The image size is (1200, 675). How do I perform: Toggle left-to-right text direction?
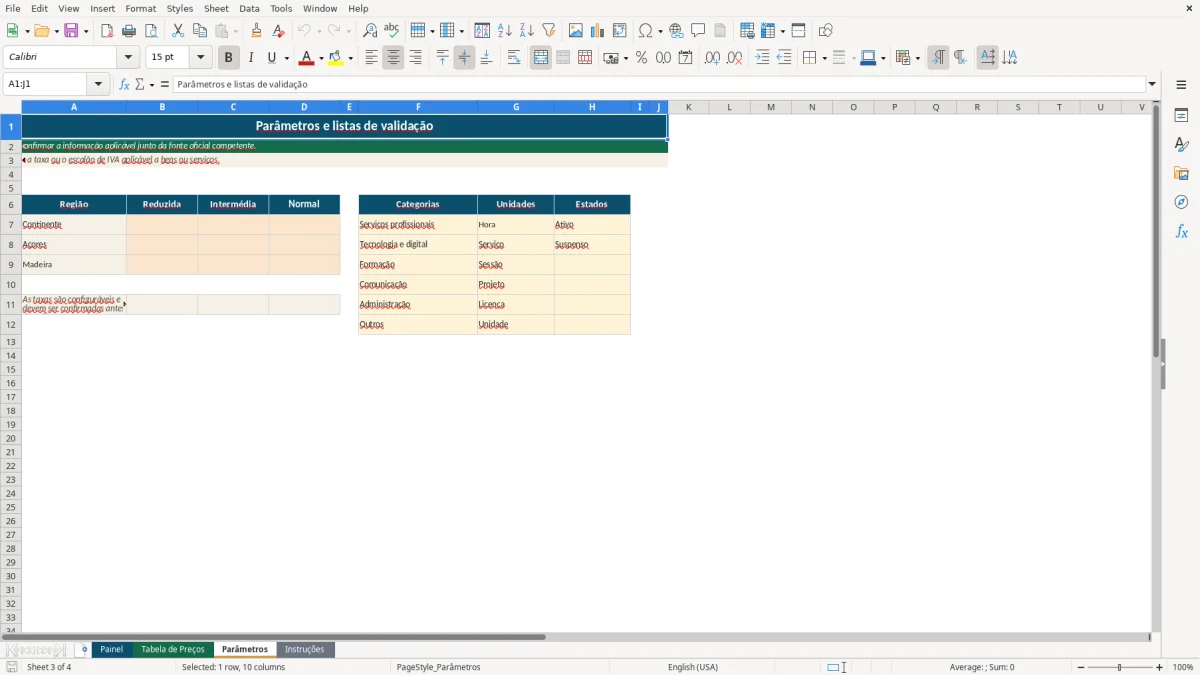938,58
